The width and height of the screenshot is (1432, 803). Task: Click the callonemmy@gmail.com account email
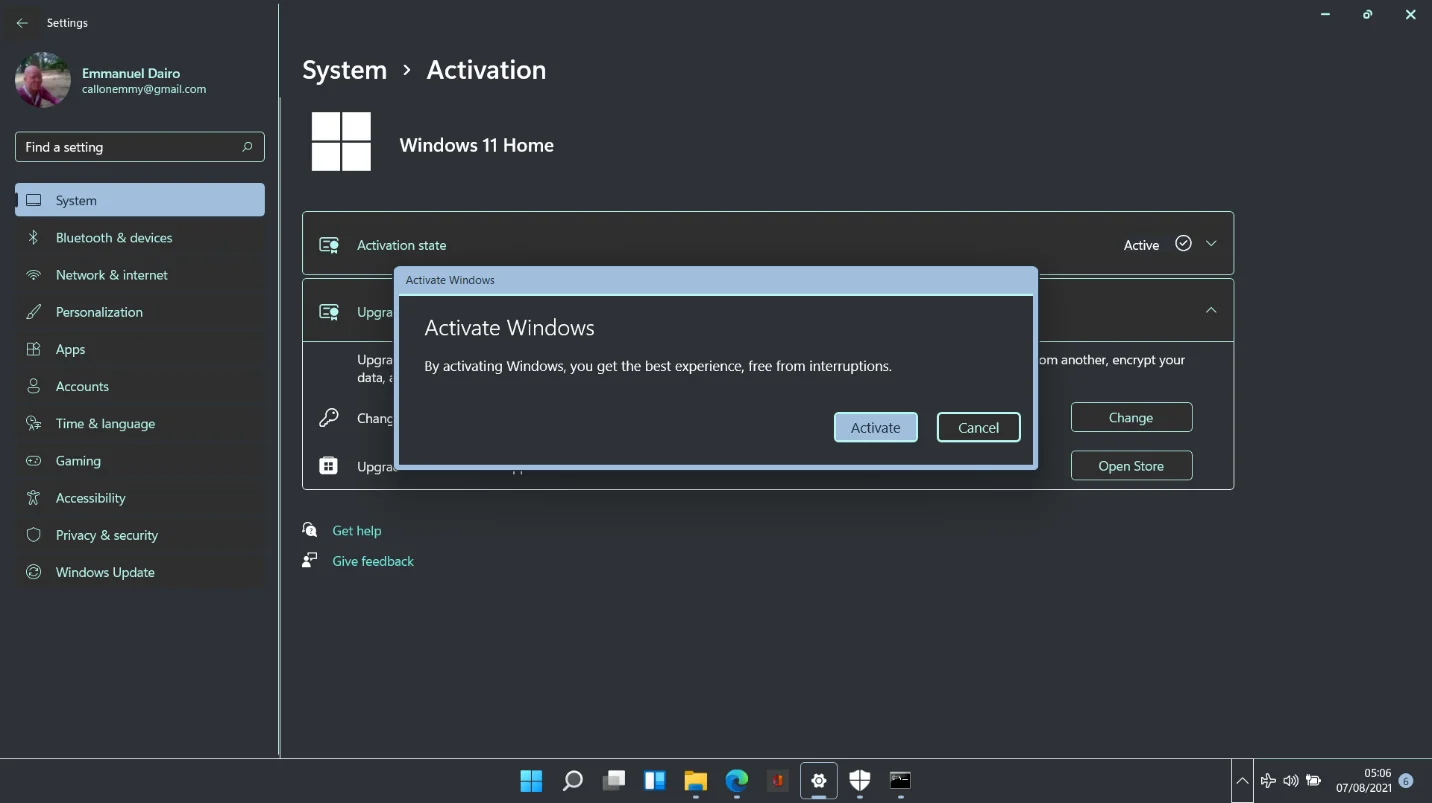(144, 89)
